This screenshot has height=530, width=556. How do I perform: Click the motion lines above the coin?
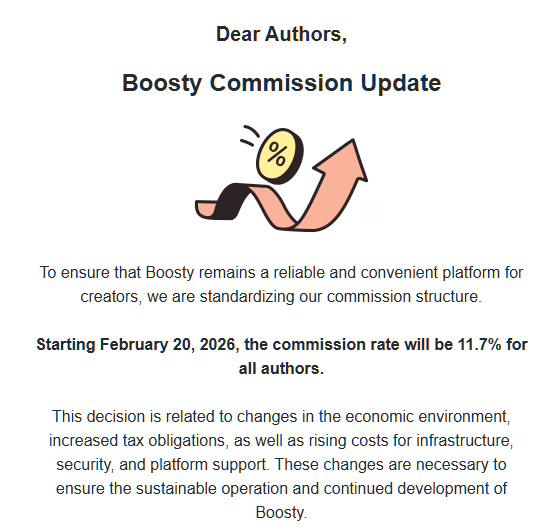pos(250,135)
